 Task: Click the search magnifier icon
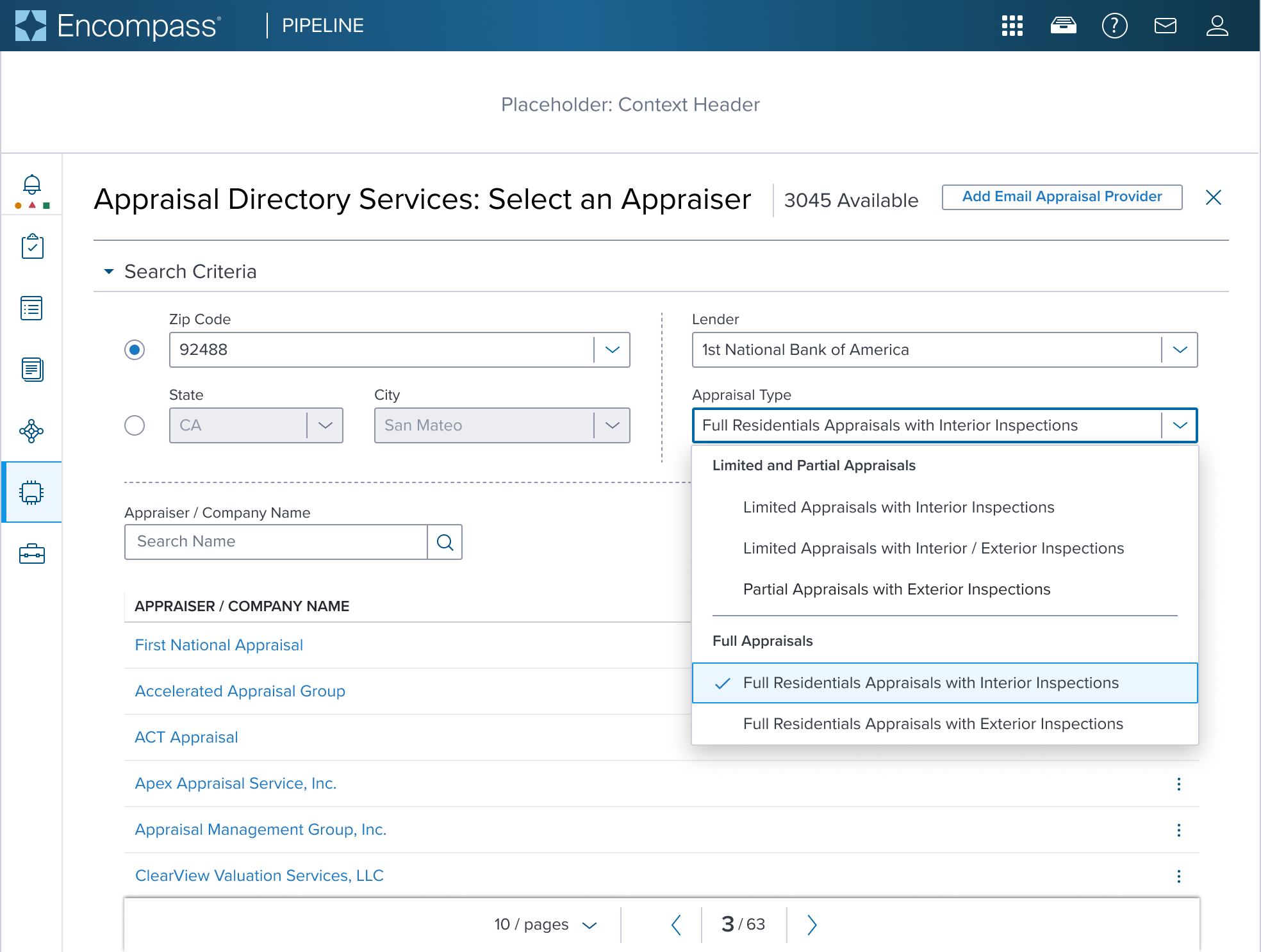445,542
